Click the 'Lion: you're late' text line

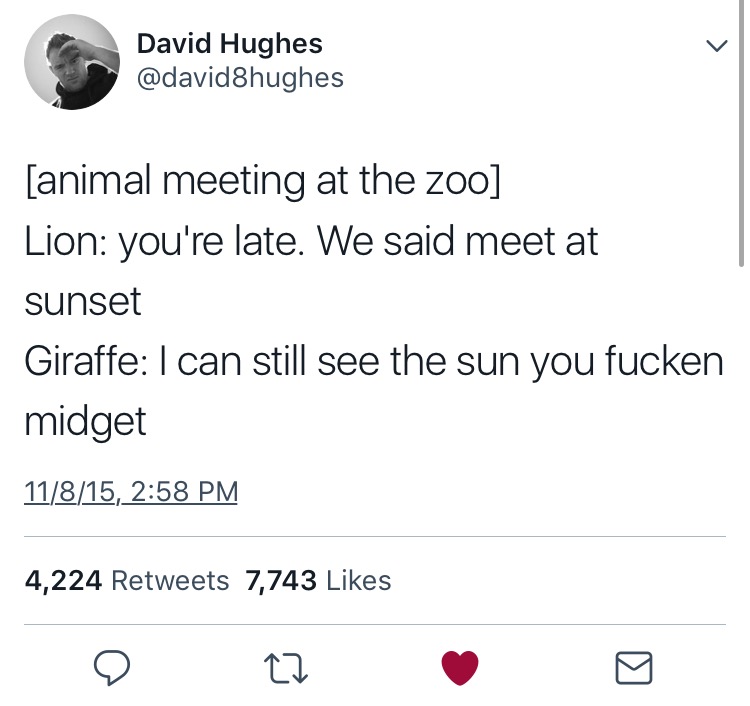click(310, 241)
